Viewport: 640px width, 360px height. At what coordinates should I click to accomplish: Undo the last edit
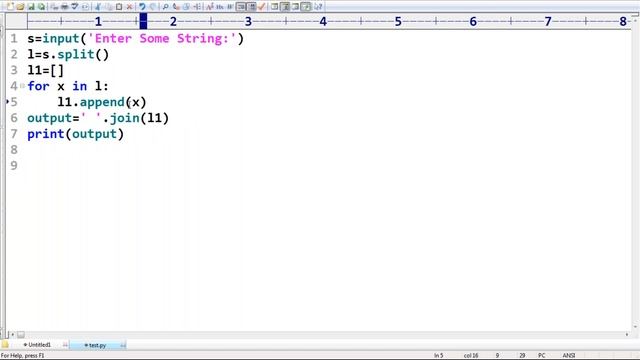coord(142,7)
